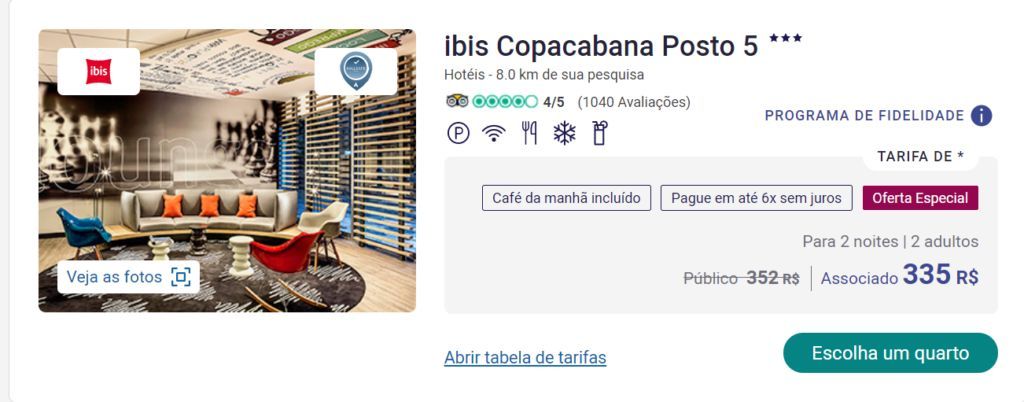
Task: Click the ibis brand logo badge
Action: [99, 71]
